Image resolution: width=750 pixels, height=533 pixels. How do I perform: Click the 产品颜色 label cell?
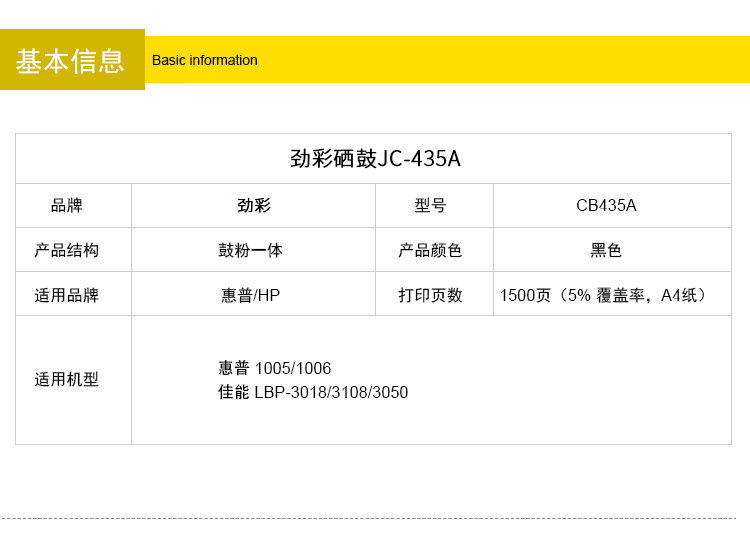click(x=431, y=250)
